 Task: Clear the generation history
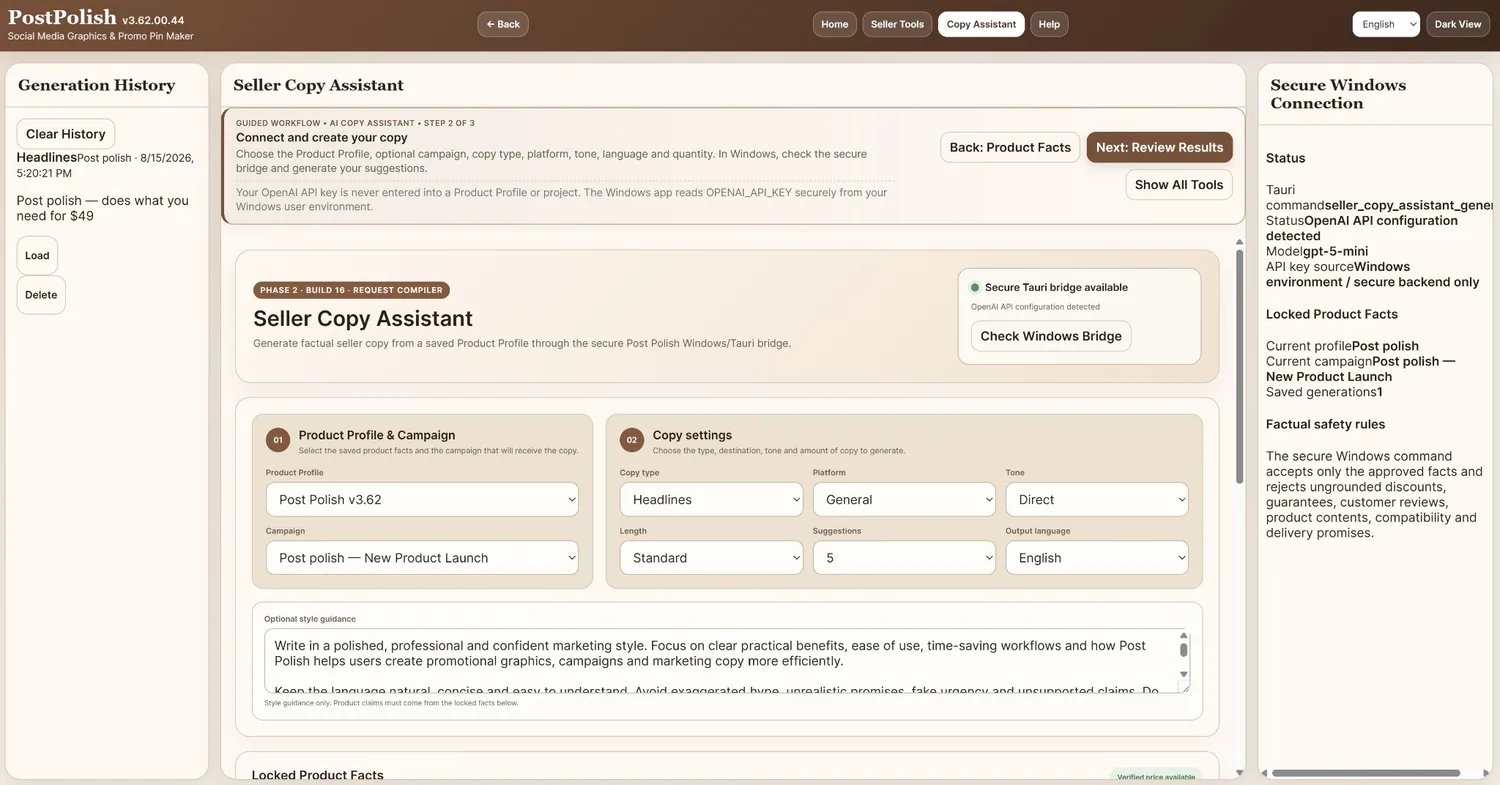pyautogui.click(x=66, y=134)
